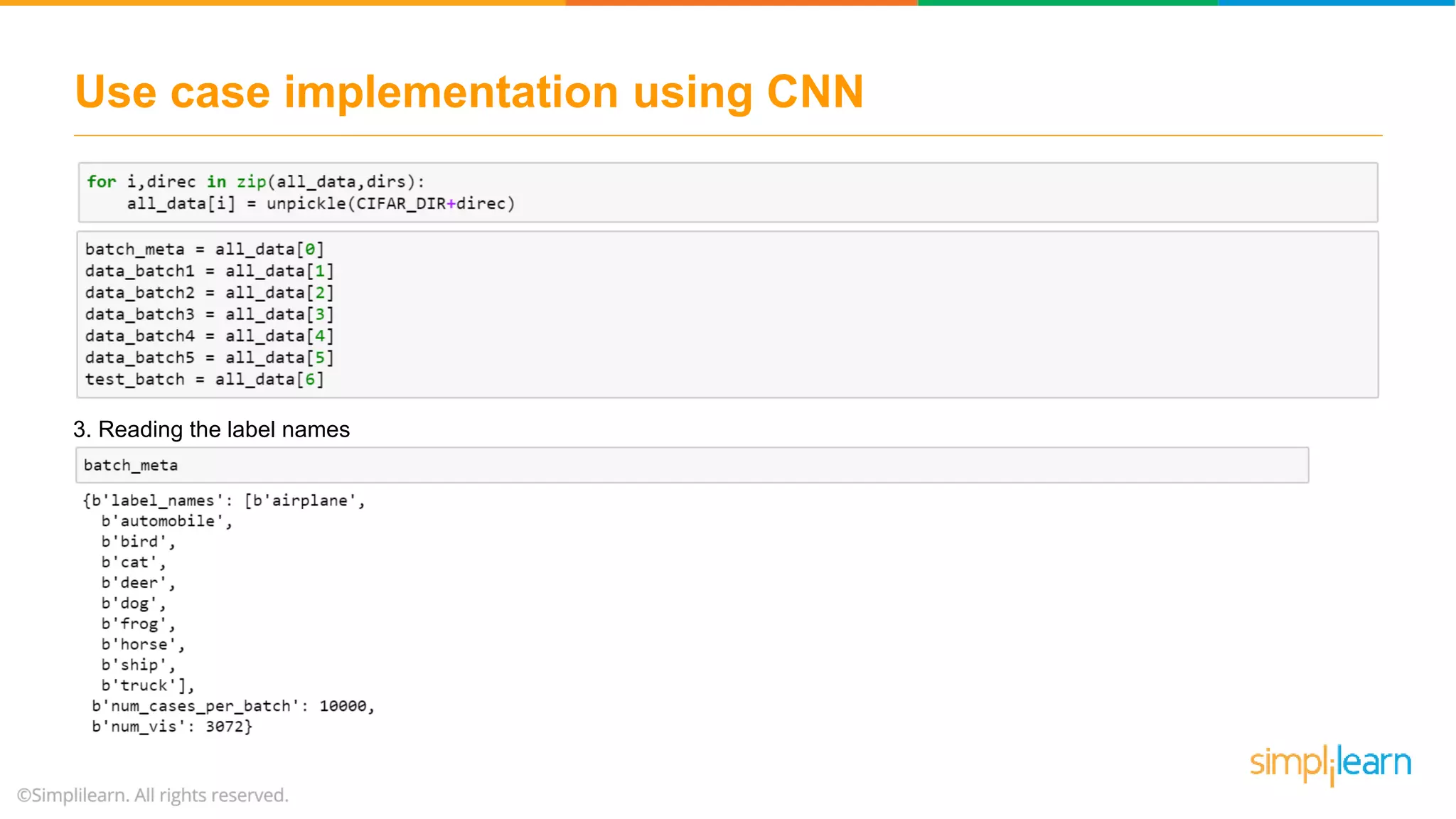This screenshot has height=819, width=1456.
Task: Click the b'truck' label in the output
Action: pyautogui.click(x=139, y=686)
